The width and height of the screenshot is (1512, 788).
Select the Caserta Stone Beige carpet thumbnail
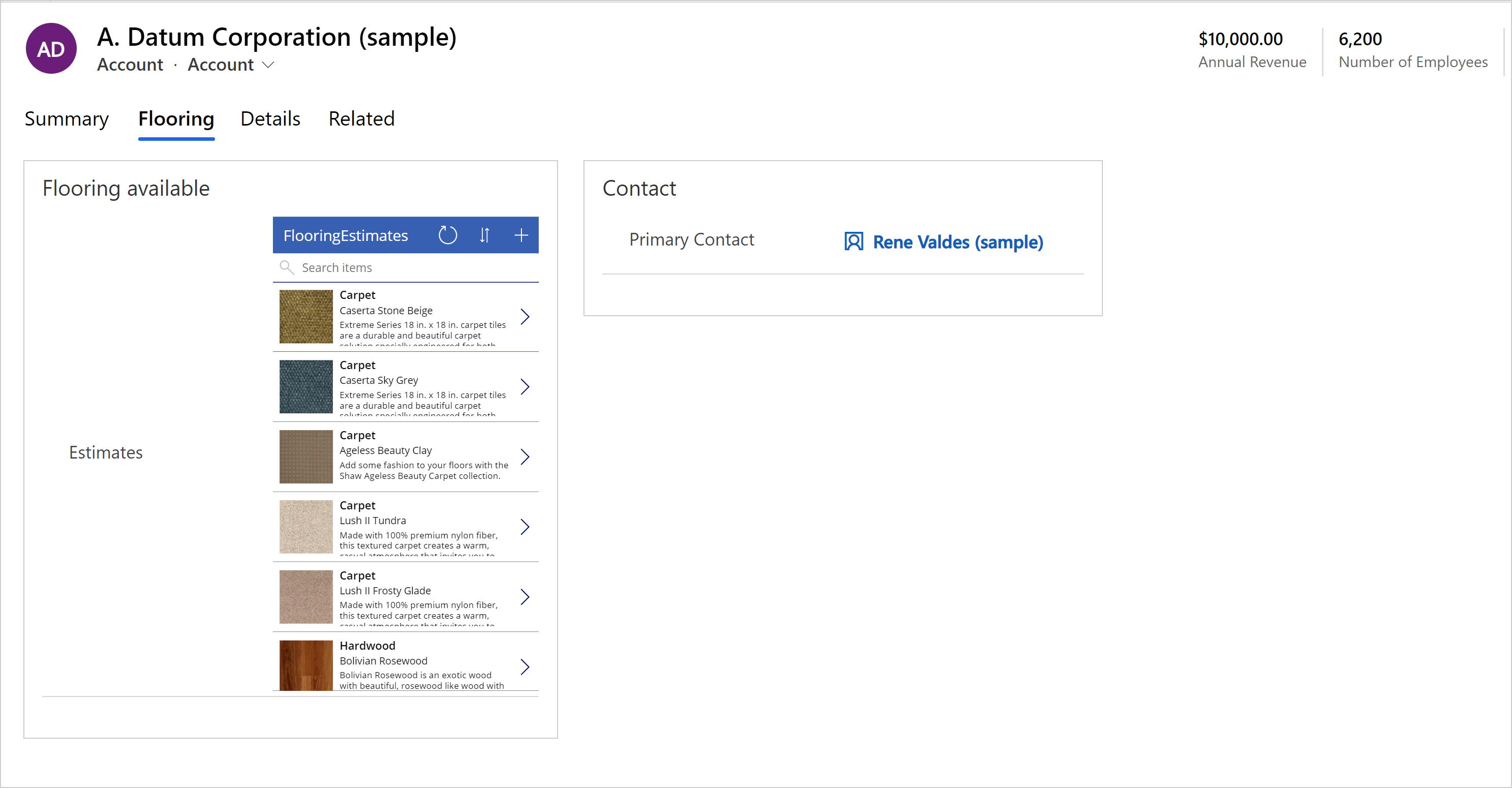305,317
